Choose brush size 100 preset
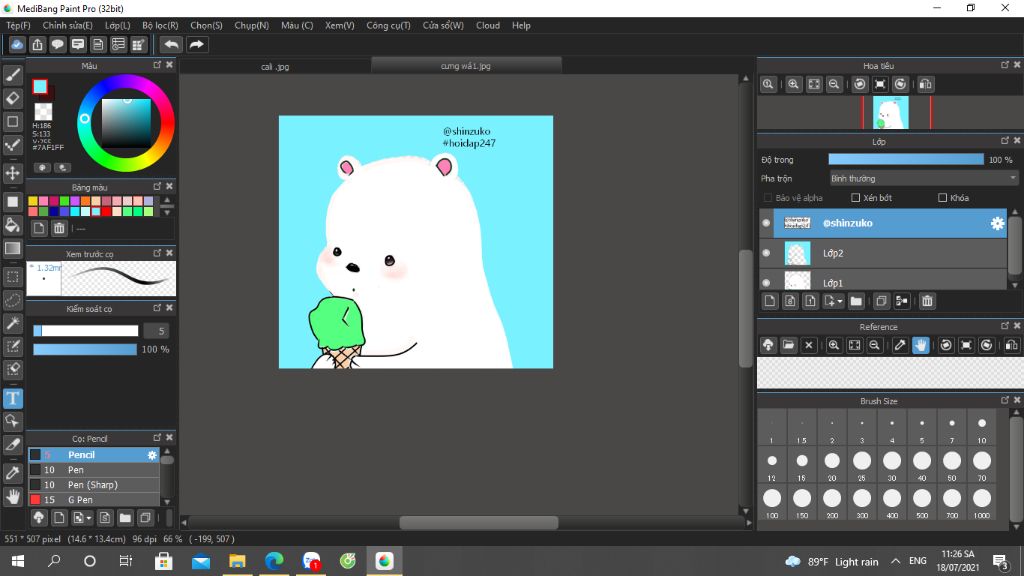This screenshot has width=1024, height=576. tap(771, 498)
